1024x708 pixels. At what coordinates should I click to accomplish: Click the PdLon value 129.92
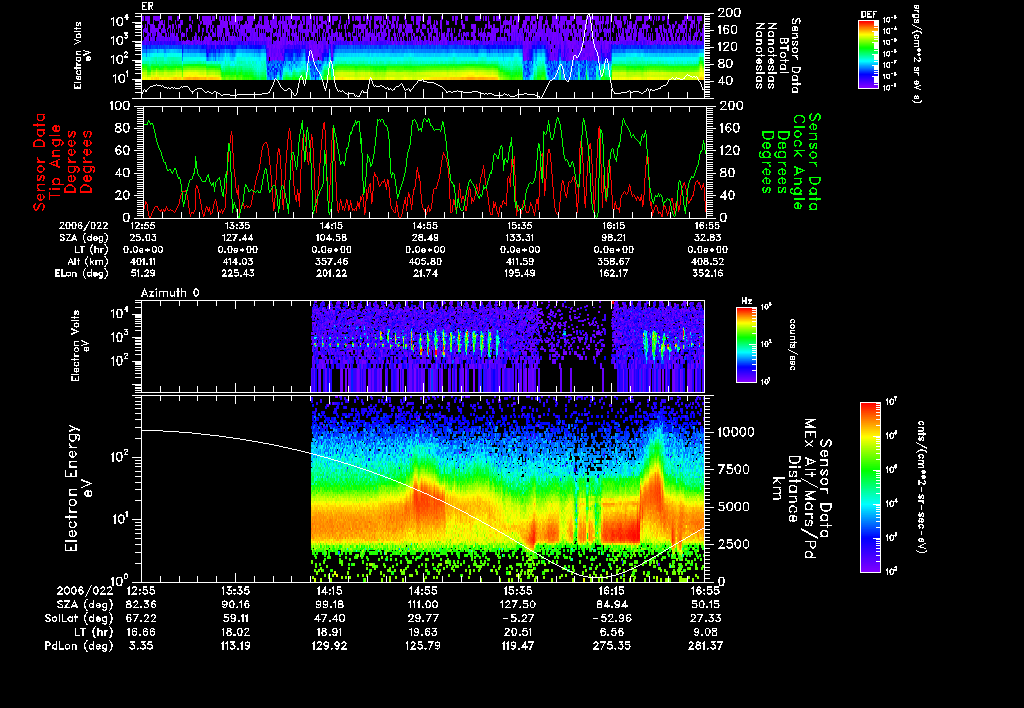click(x=330, y=646)
